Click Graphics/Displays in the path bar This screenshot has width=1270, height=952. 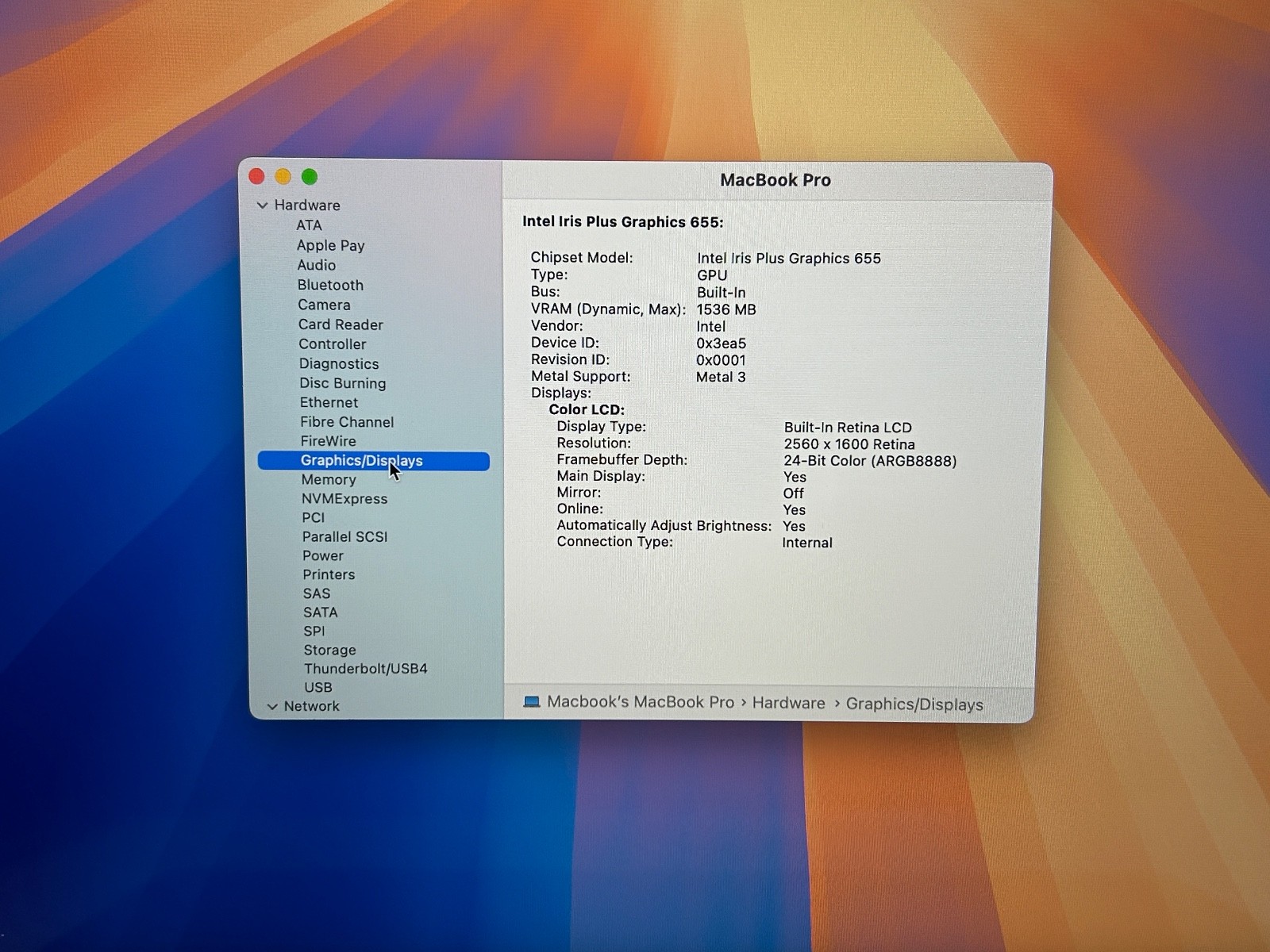[x=914, y=704]
